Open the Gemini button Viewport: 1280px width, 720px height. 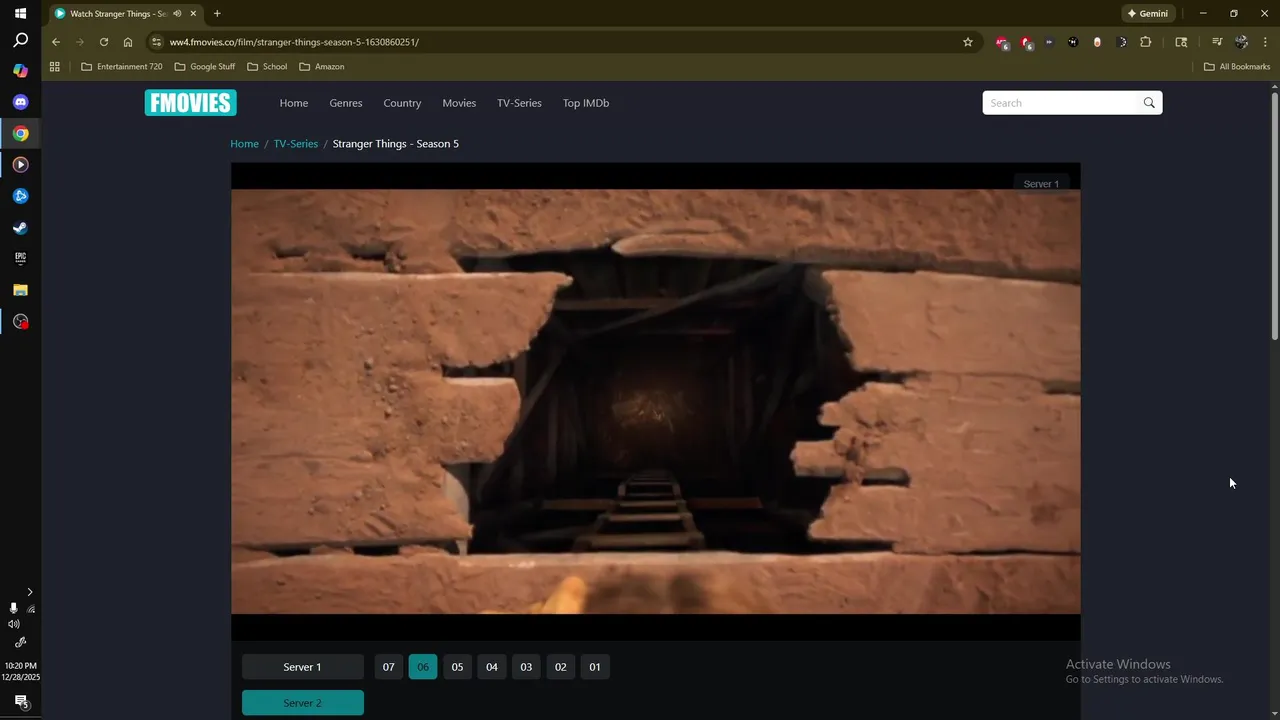click(1147, 14)
